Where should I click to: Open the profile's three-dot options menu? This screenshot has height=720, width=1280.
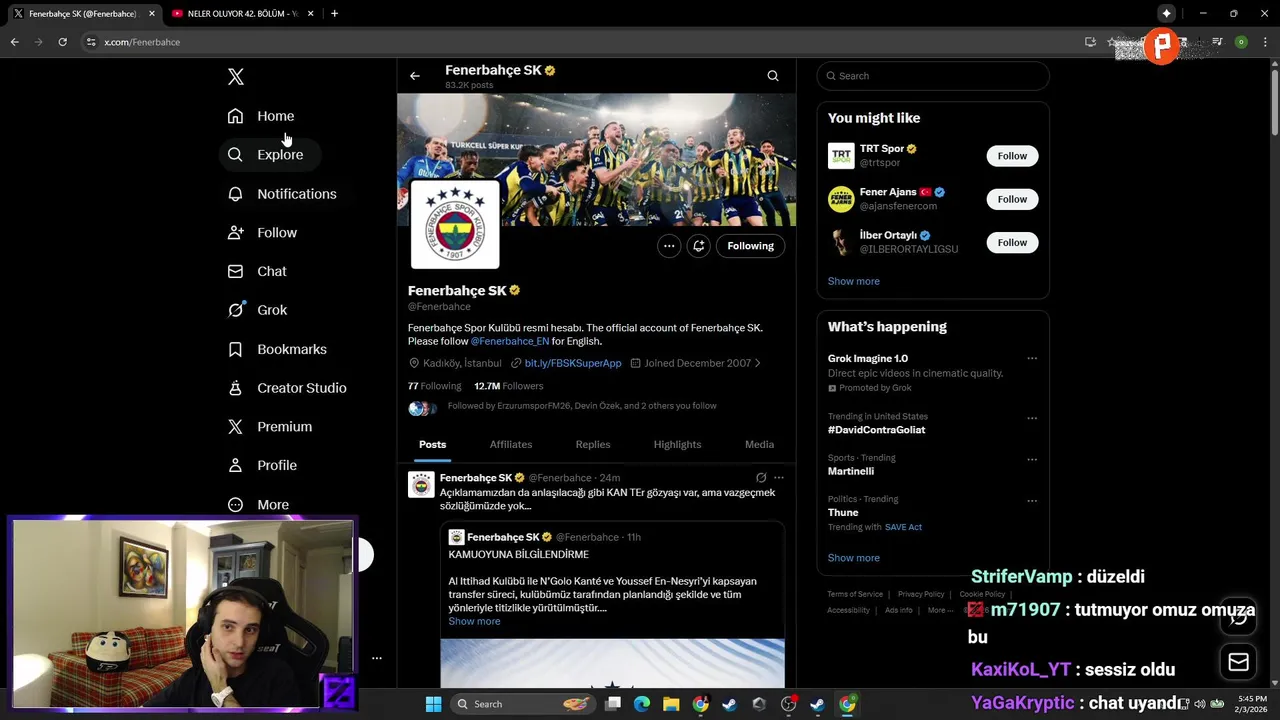[x=669, y=246]
